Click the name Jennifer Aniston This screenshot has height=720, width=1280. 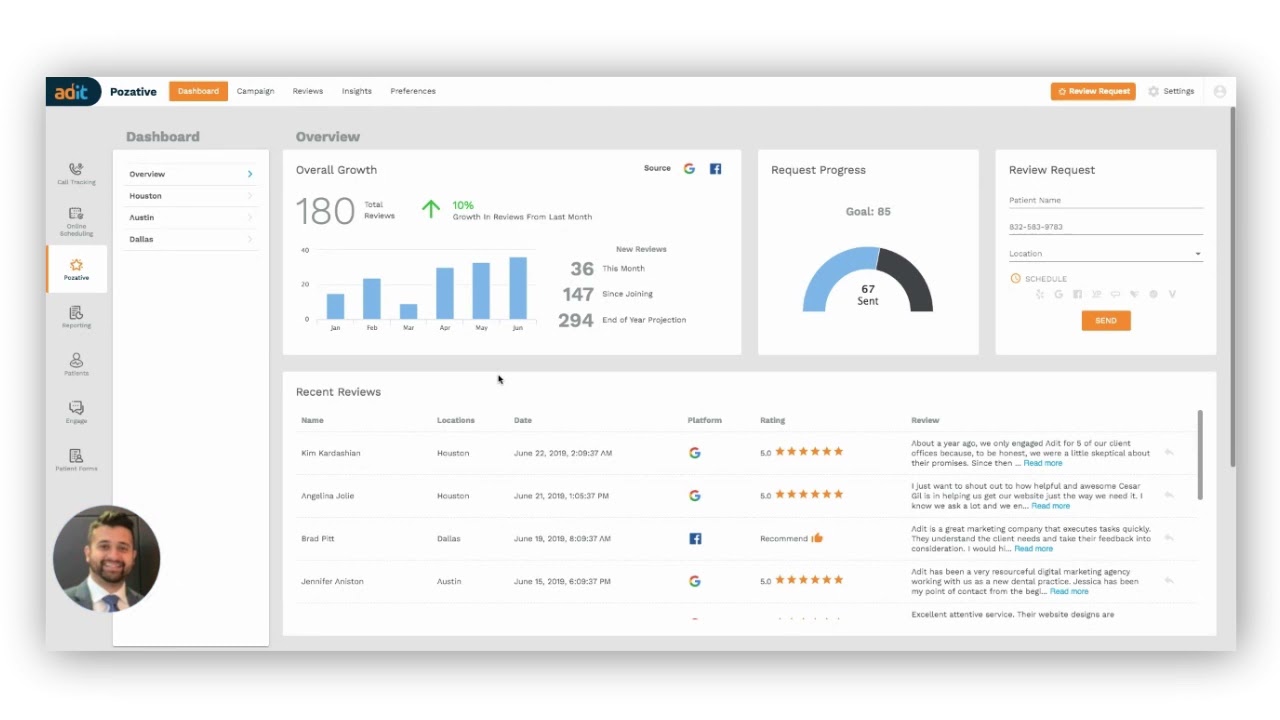(x=332, y=581)
